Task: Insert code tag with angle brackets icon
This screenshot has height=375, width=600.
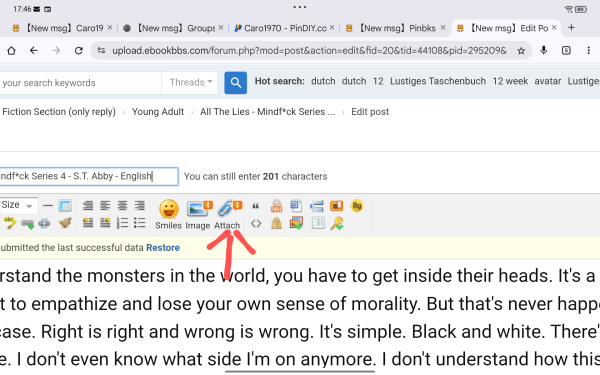Action: click(x=256, y=223)
